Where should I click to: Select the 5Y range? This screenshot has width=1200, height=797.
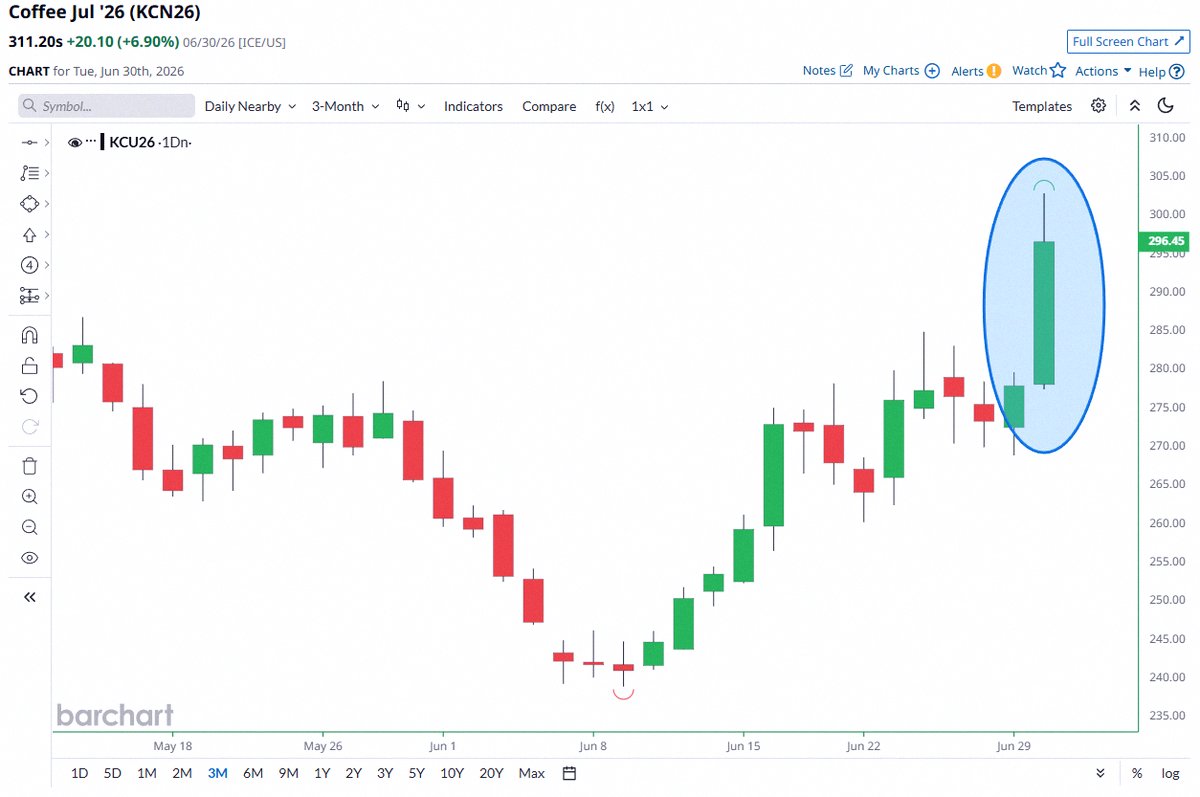[x=417, y=773]
